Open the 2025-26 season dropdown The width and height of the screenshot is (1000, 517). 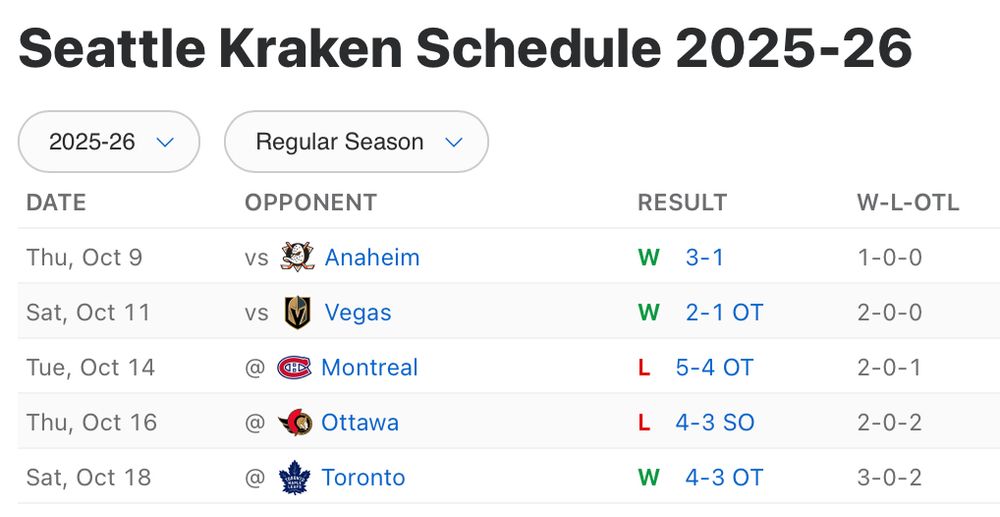[109, 142]
